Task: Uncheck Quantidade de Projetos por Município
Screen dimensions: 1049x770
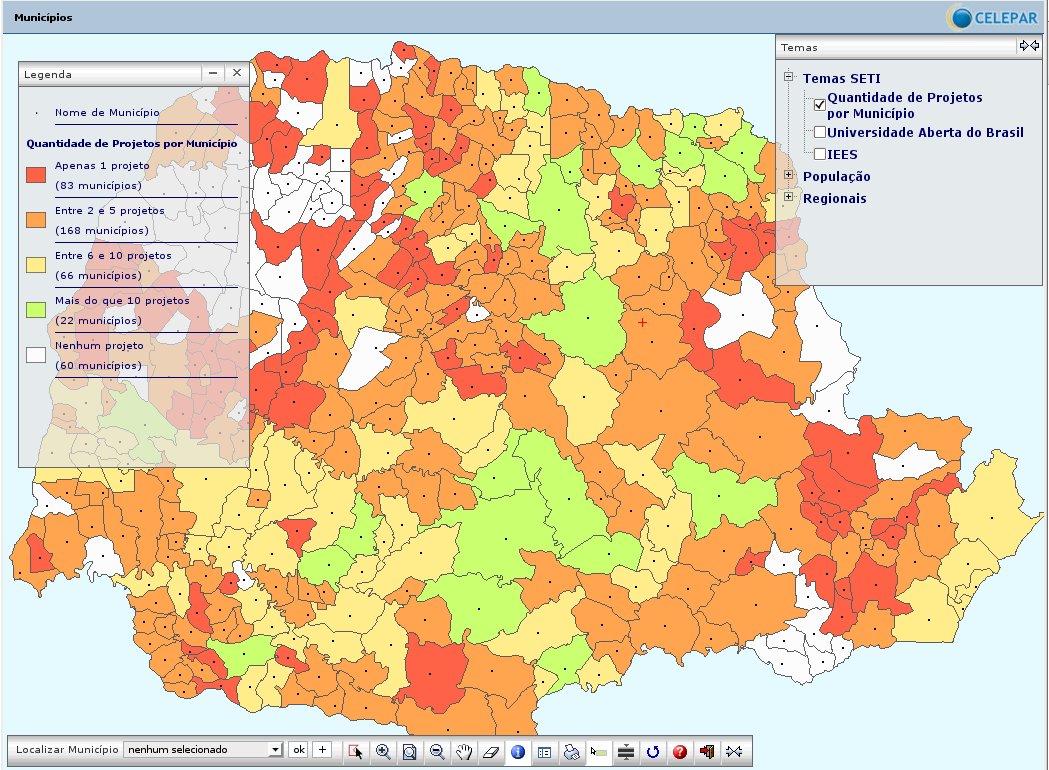Action: click(x=820, y=104)
